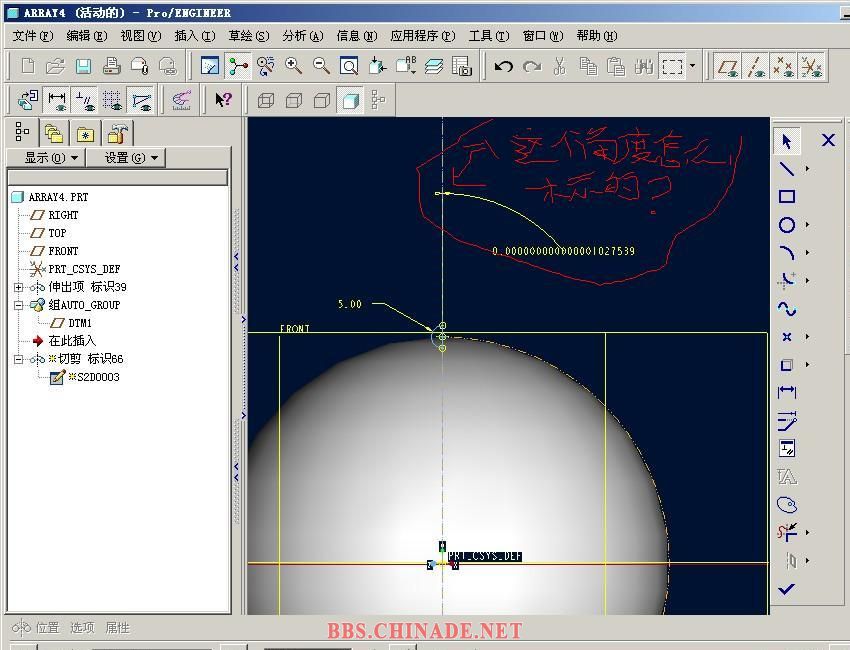
Task: Open the What's This help pointer
Action: point(223,99)
